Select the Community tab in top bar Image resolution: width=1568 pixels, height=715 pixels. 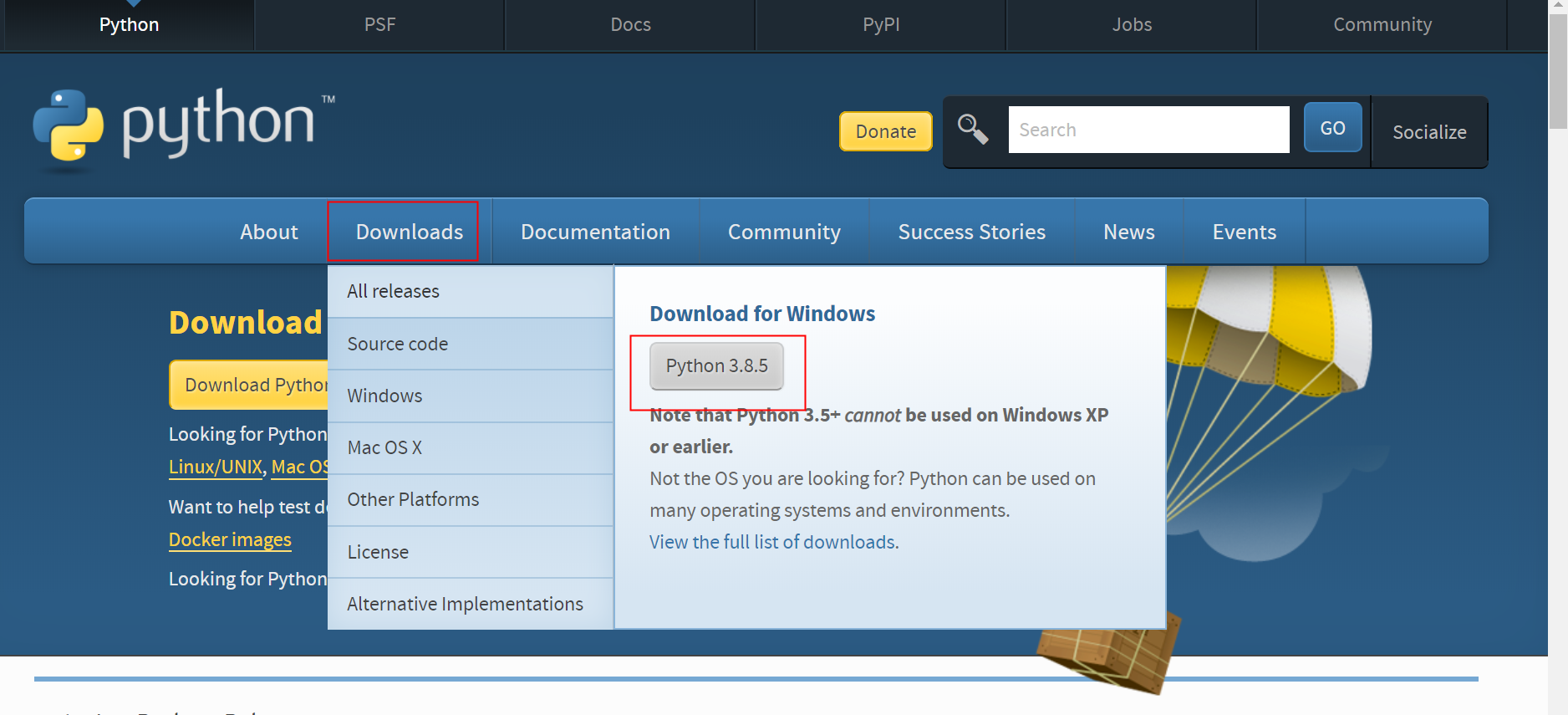coord(1382,25)
